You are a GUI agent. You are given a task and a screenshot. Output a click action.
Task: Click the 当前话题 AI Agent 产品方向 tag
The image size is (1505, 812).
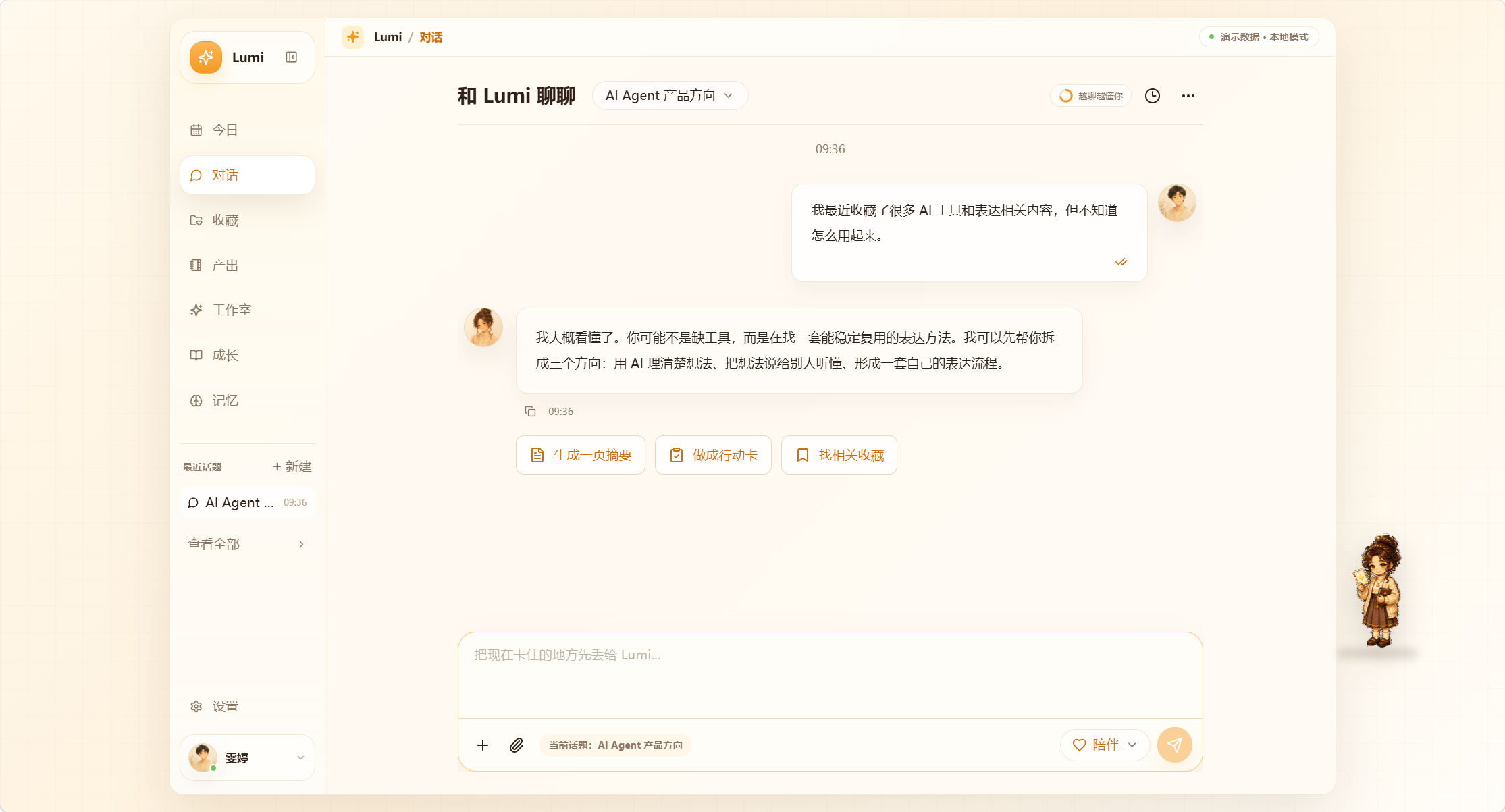click(x=616, y=745)
